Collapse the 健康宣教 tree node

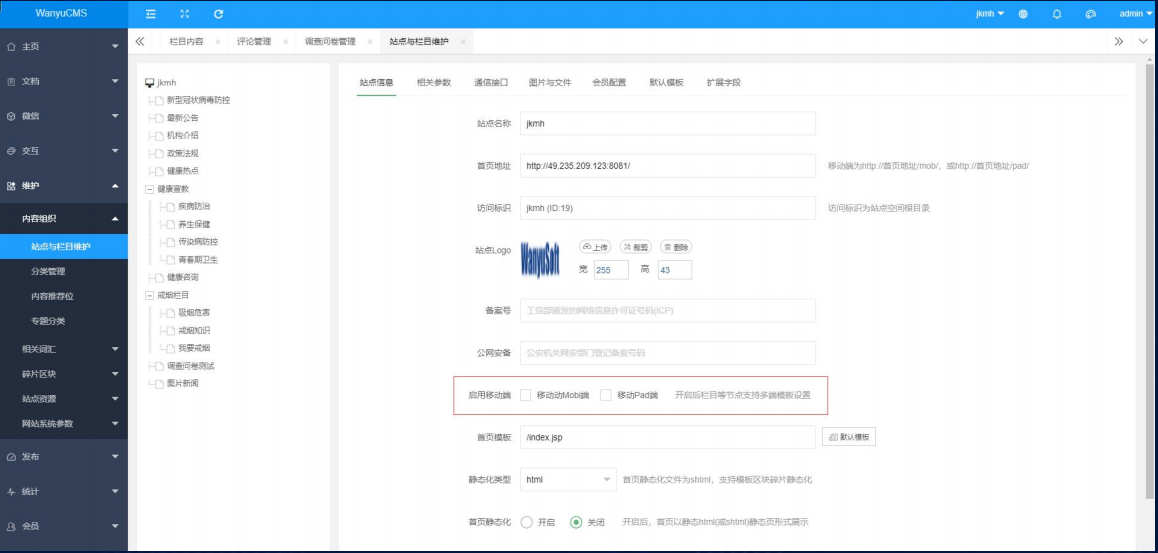[150, 188]
